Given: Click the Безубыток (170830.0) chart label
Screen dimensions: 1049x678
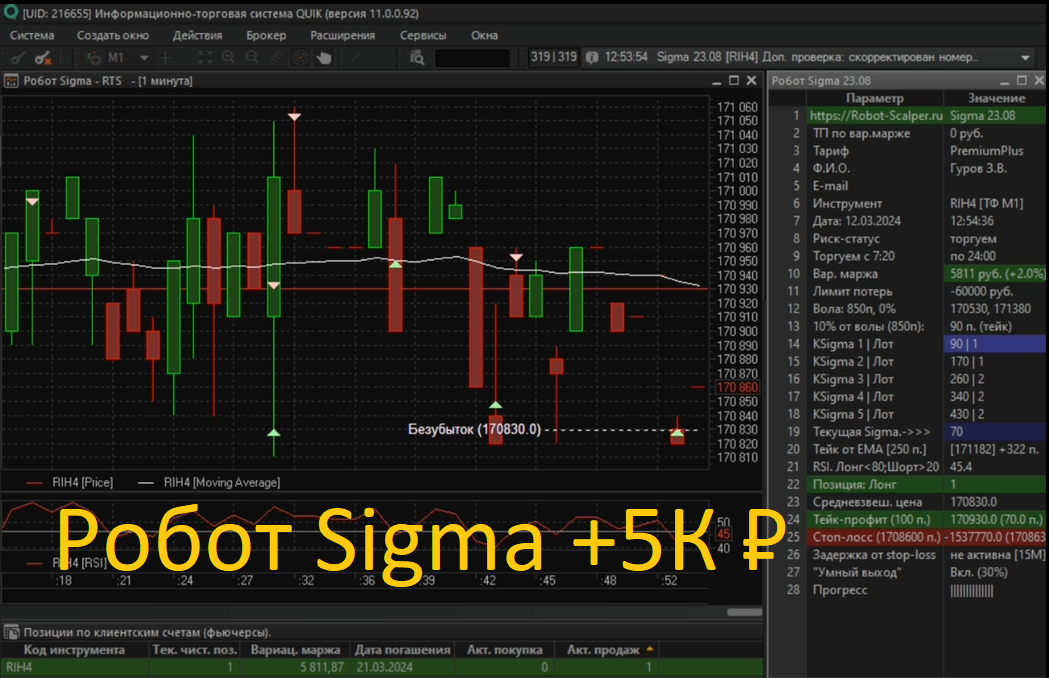Looking at the screenshot, I should pyautogui.click(x=474, y=429).
